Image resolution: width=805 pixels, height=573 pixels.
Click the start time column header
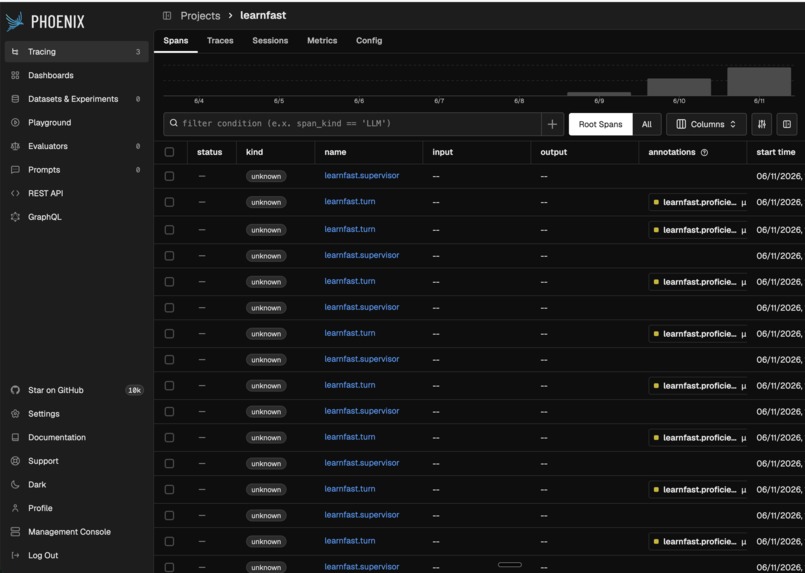pyautogui.click(x=776, y=152)
